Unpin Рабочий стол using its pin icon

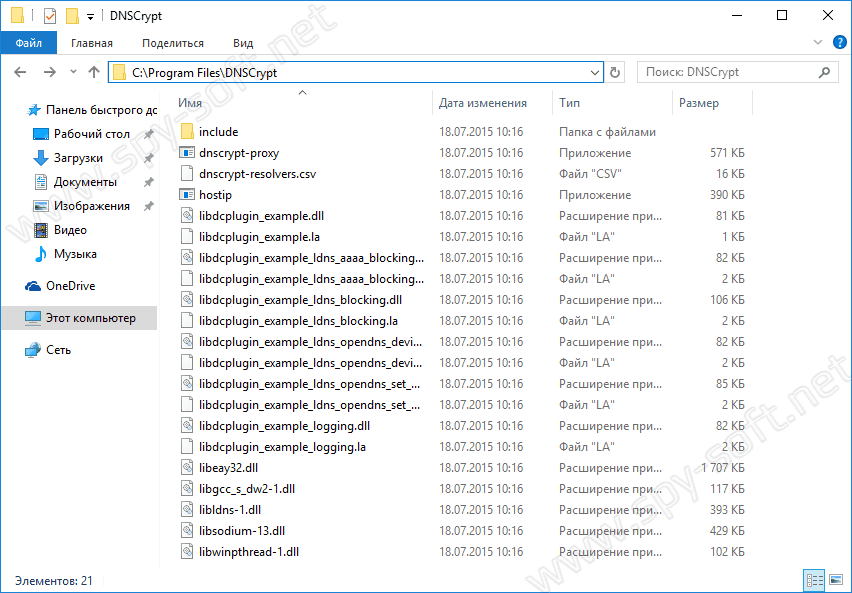[x=148, y=134]
